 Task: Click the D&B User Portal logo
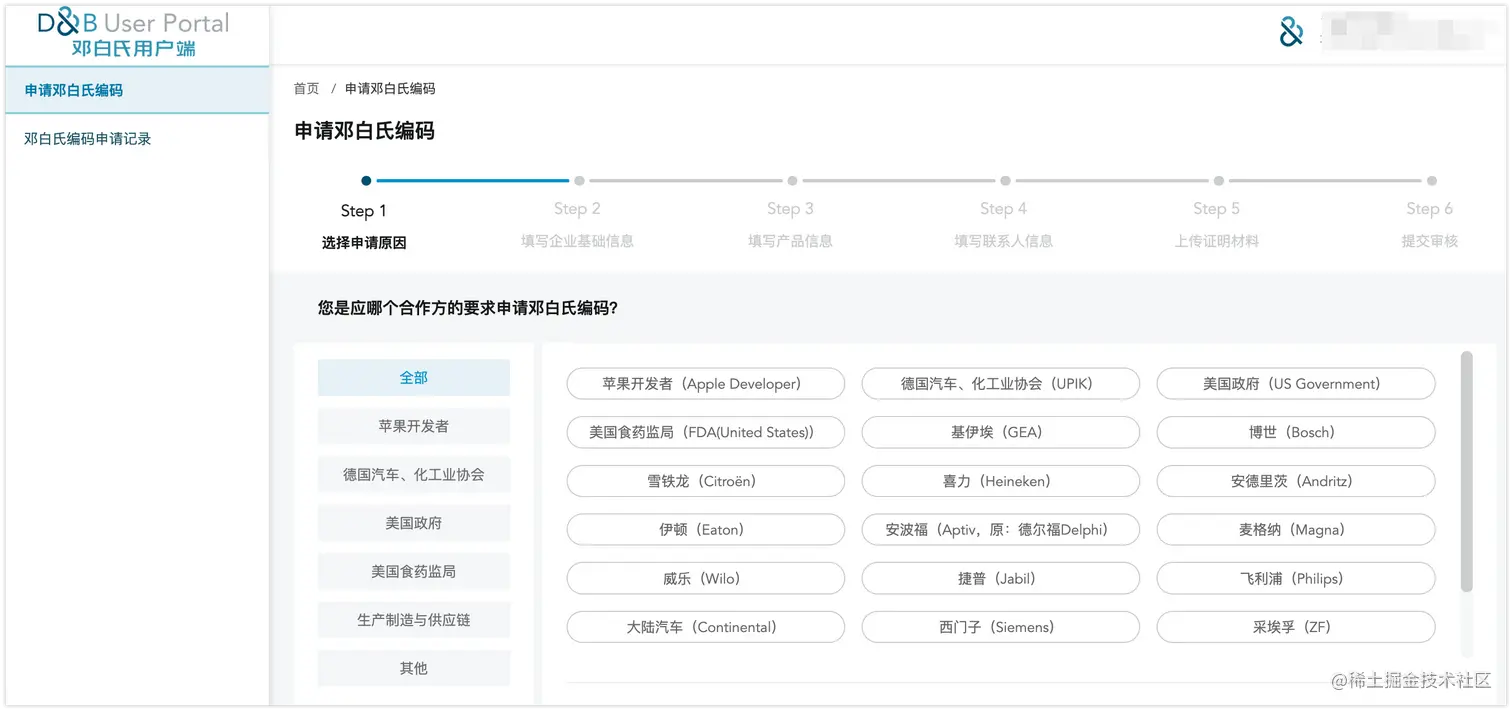[134, 34]
